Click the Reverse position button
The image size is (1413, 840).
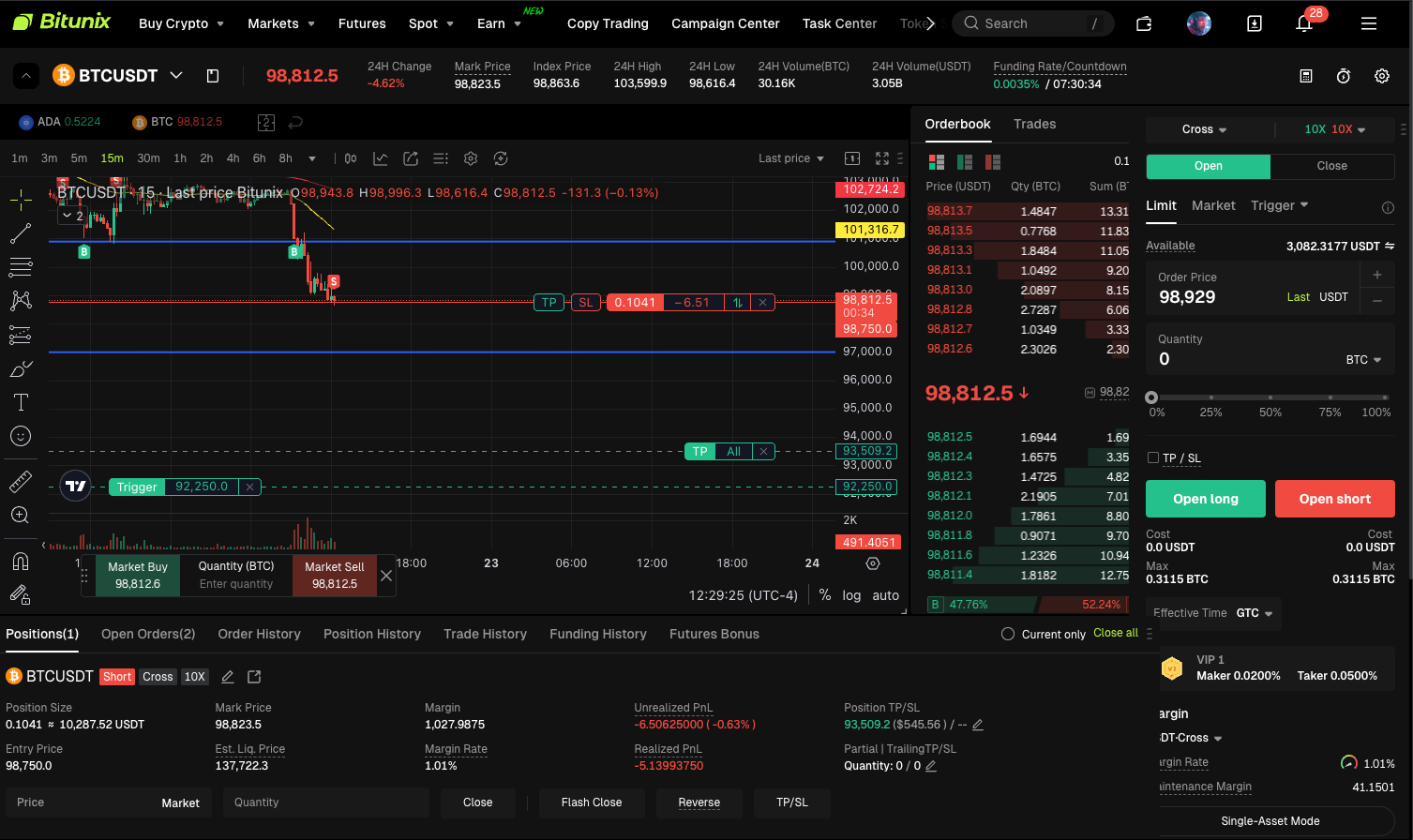tap(699, 802)
